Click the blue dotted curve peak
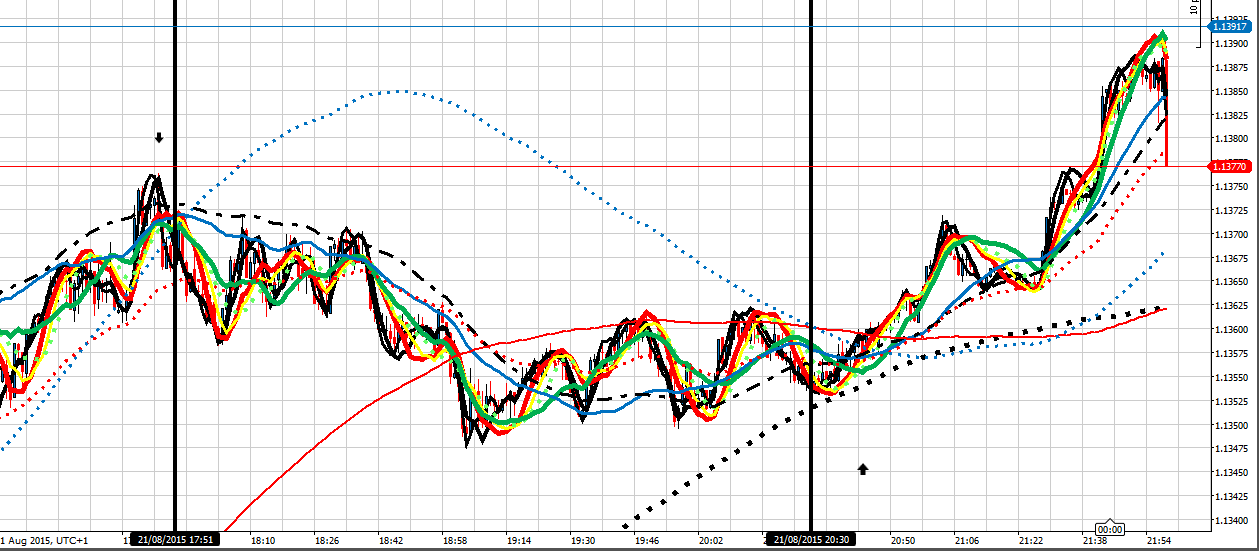Image resolution: width=1259 pixels, height=551 pixels. coord(397,91)
